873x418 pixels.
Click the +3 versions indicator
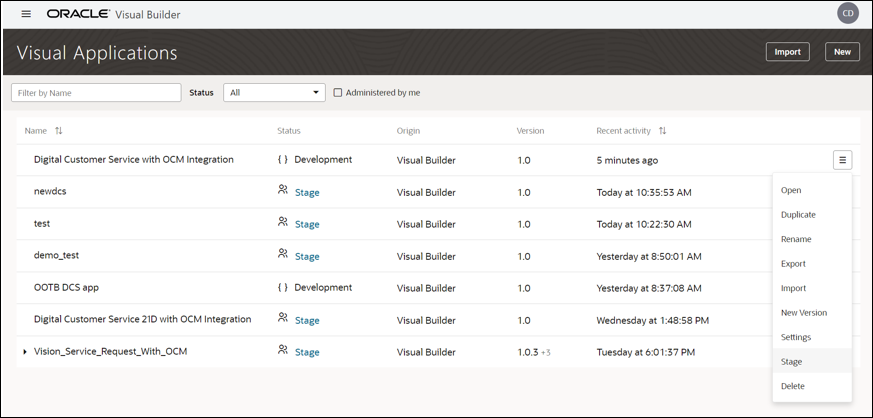(x=546, y=353)
